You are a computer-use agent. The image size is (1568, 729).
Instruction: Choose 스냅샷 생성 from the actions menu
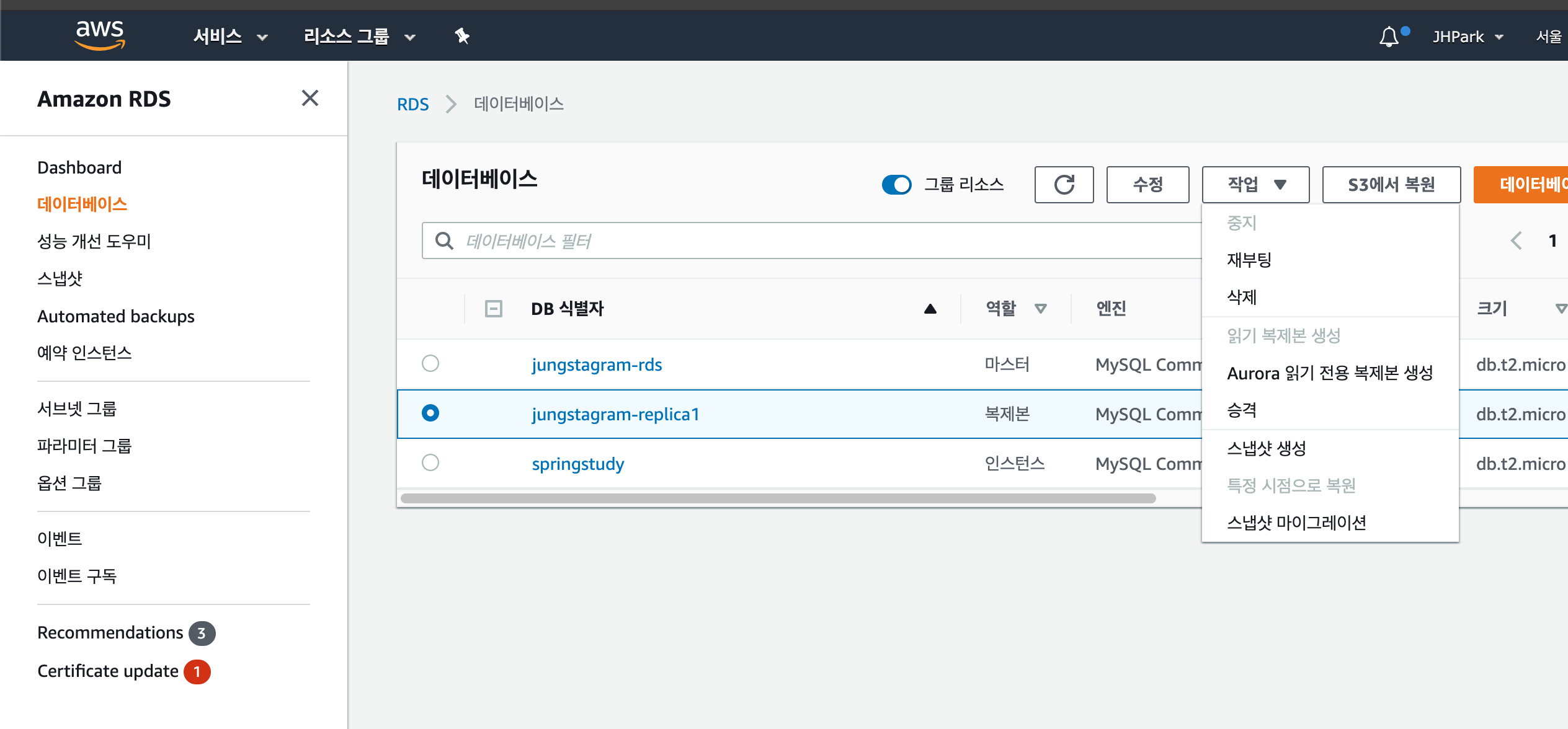[1267, 448]
